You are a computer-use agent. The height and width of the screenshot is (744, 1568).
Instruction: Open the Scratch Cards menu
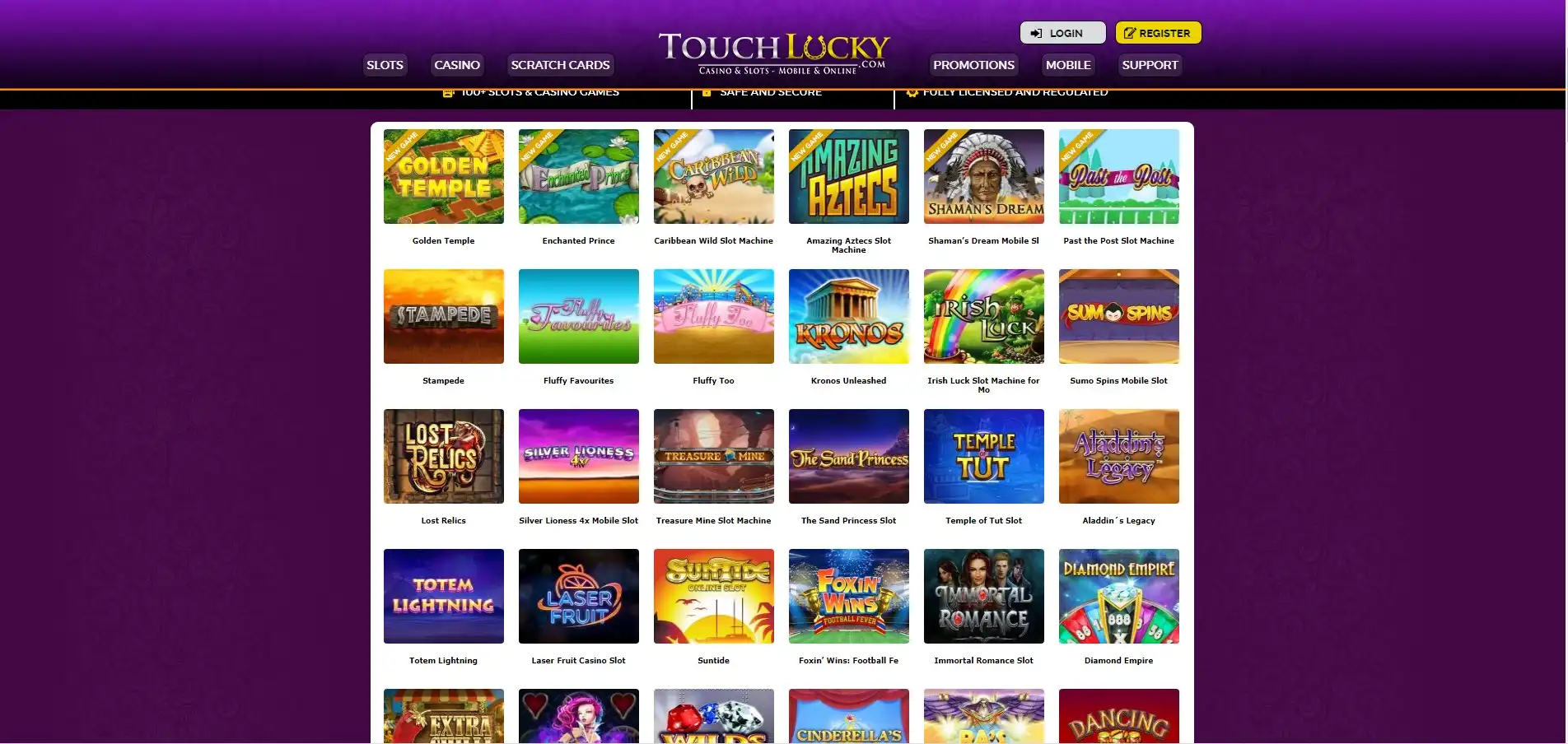pyautogui.click(x=560, y=65)
